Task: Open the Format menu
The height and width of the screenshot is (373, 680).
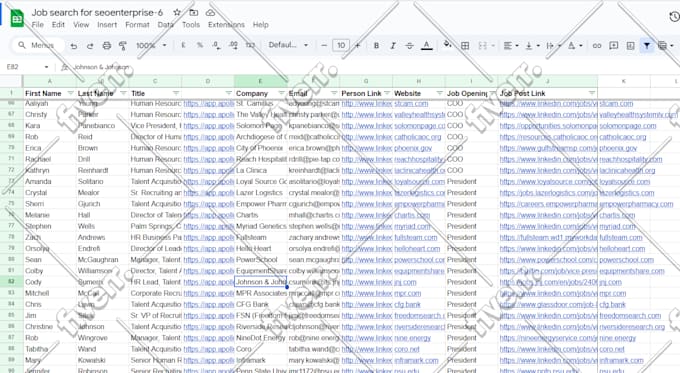Action: pos(137,25)
